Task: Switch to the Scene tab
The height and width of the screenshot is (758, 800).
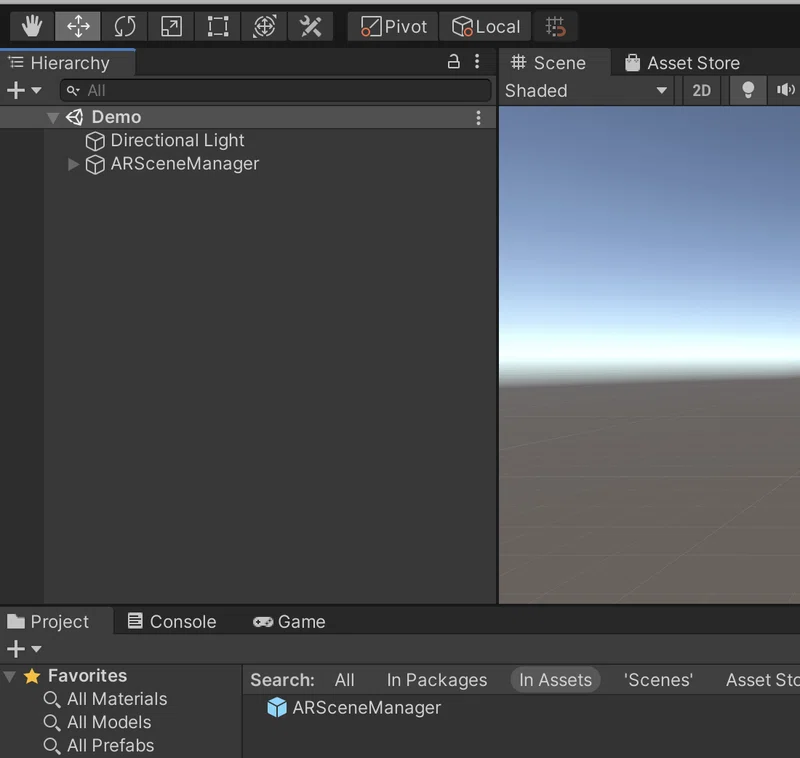Action: (555, 63)
